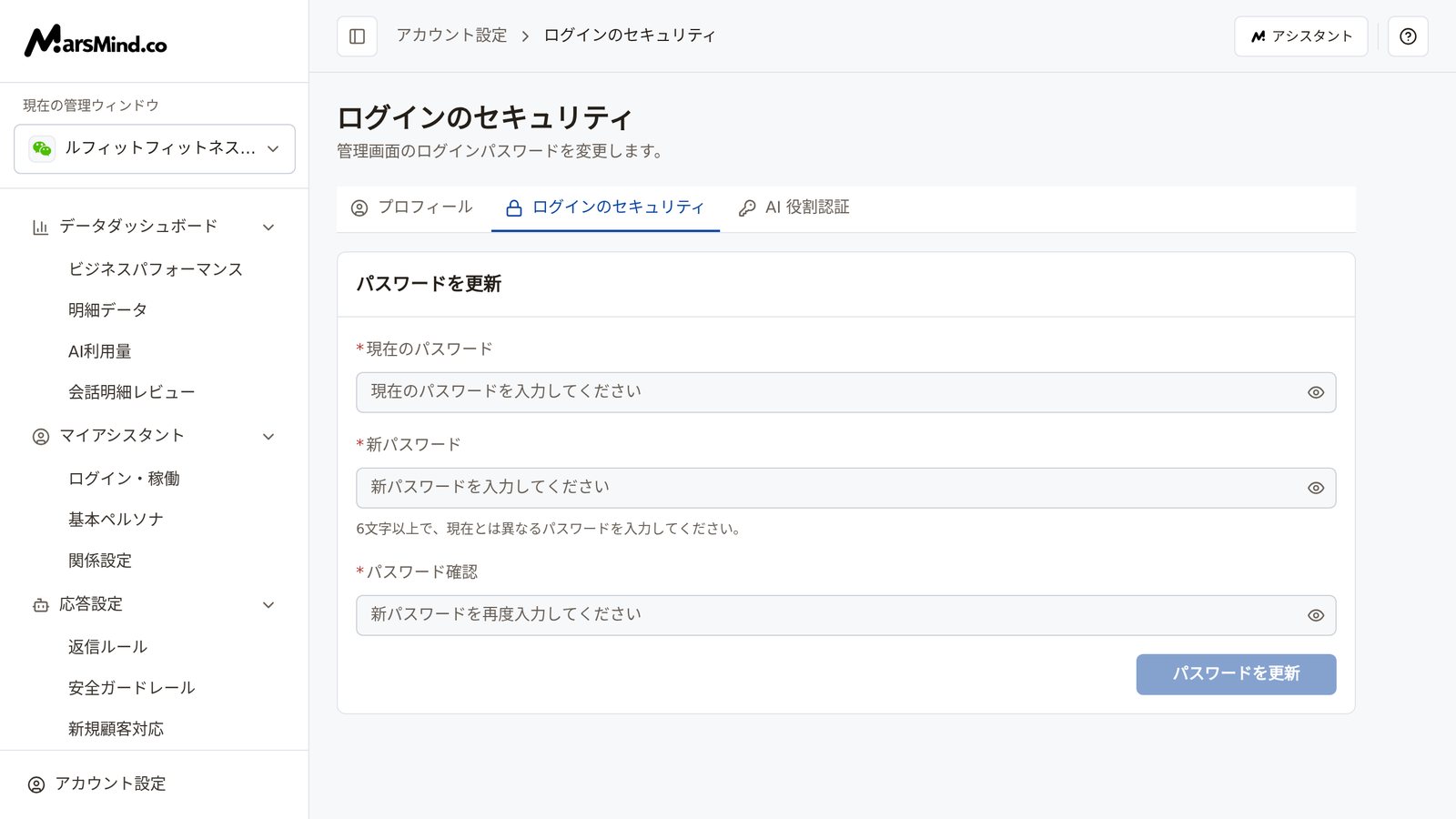This screenshot has width=1456, height=819.
Task: Click the My Assistant person icon
Action: click(41, 437)
